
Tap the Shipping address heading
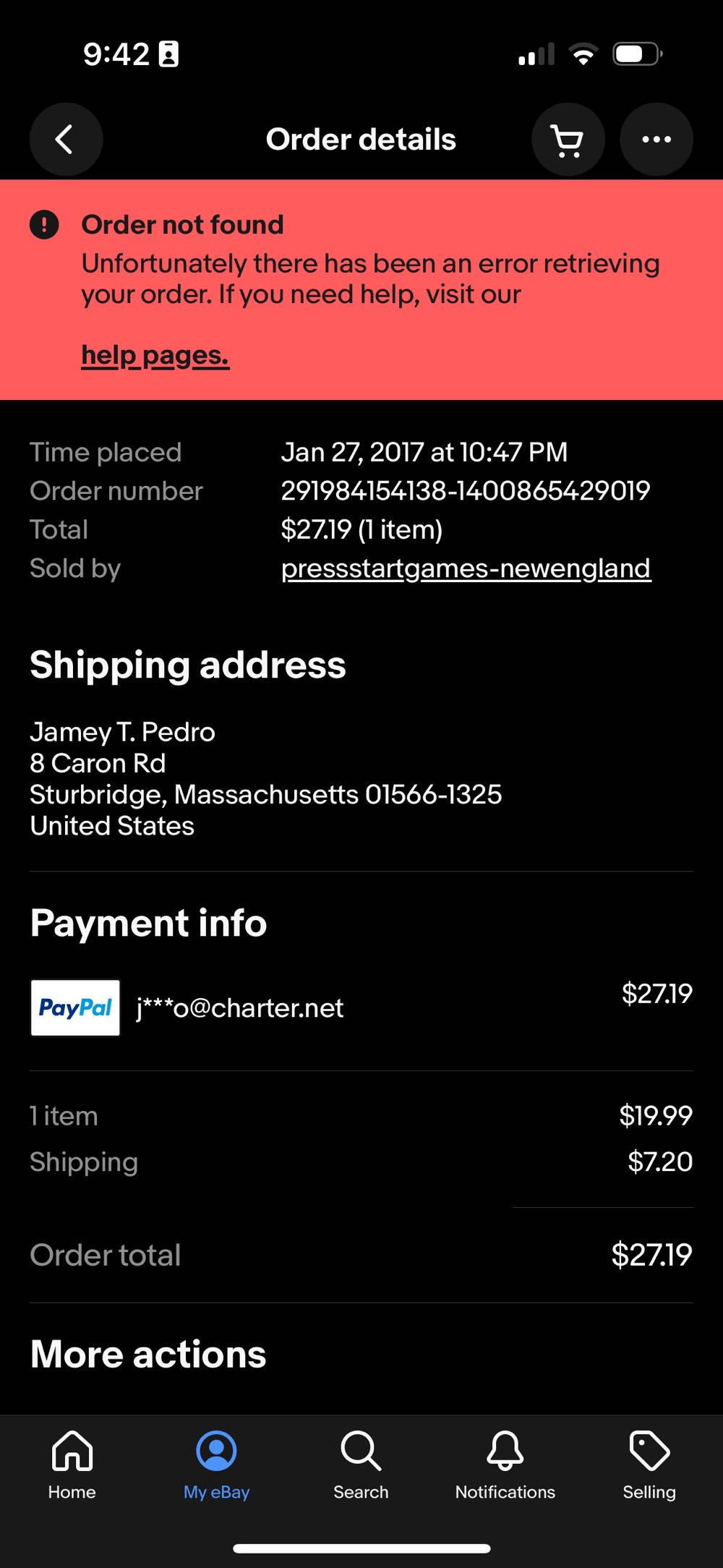coord(188,665)
